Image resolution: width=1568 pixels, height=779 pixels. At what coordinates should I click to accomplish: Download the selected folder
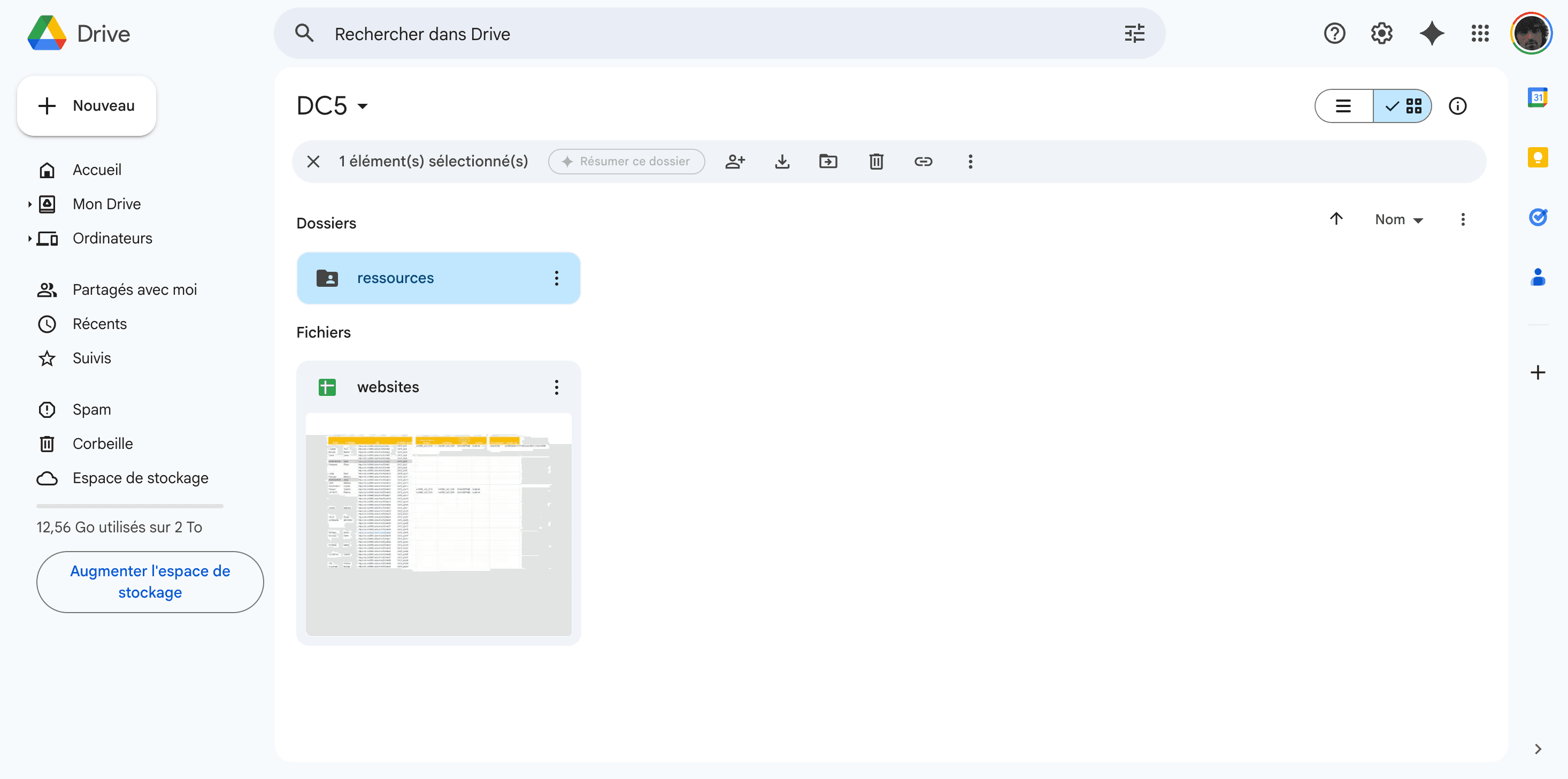click(782, 162)
